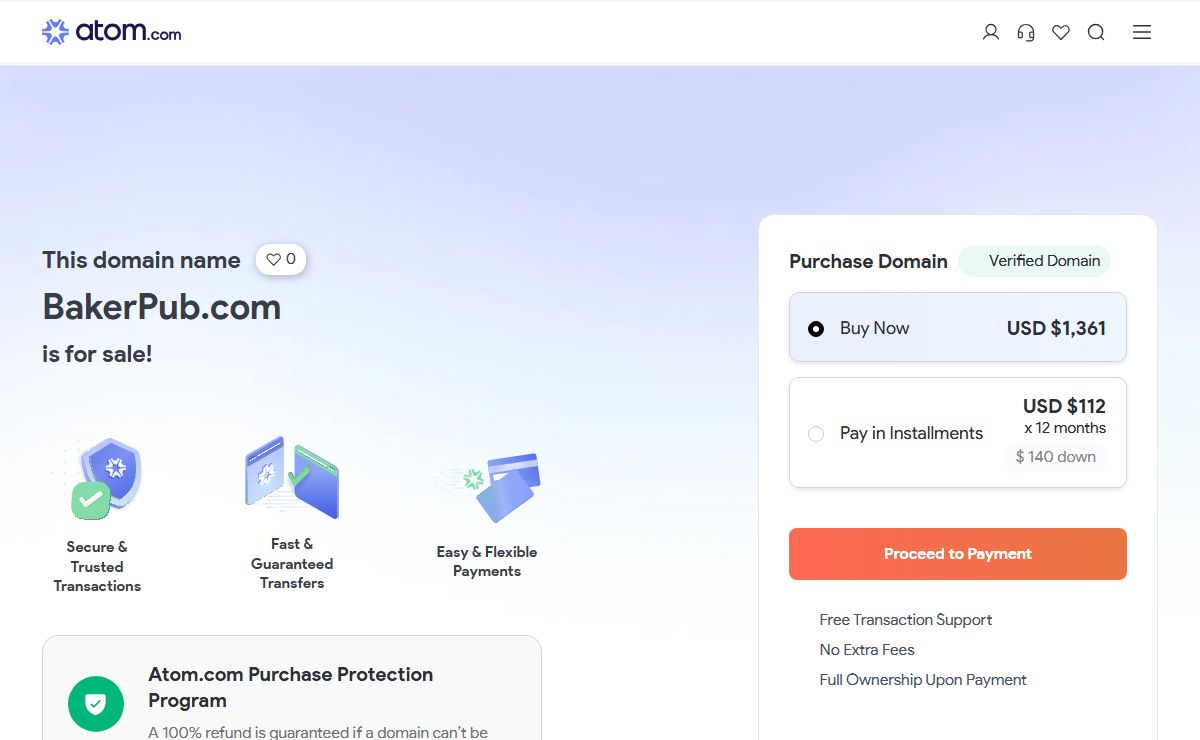Click the $140 down label
Image resolution: width=1200 pixels, height=740 pixels.
click(1056, 457)
